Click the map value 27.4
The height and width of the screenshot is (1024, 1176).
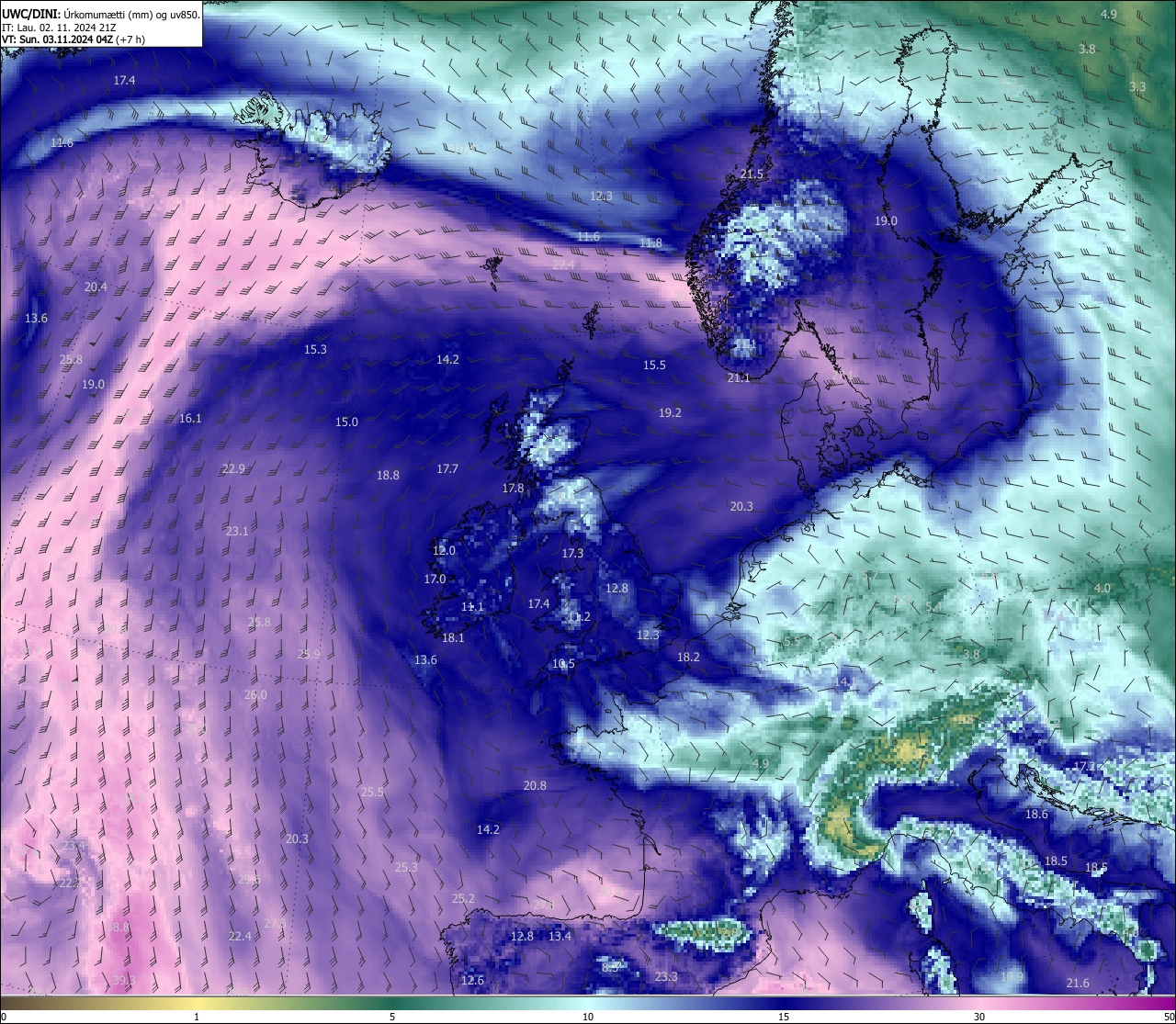(x=563, y=264)
